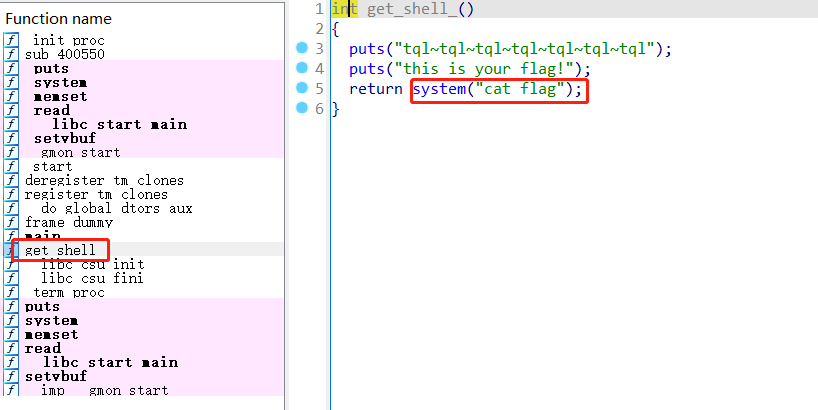Click the puts call on line 4
Image resolution: width=818 pixels, height=410 pixels.
[367, 69]
